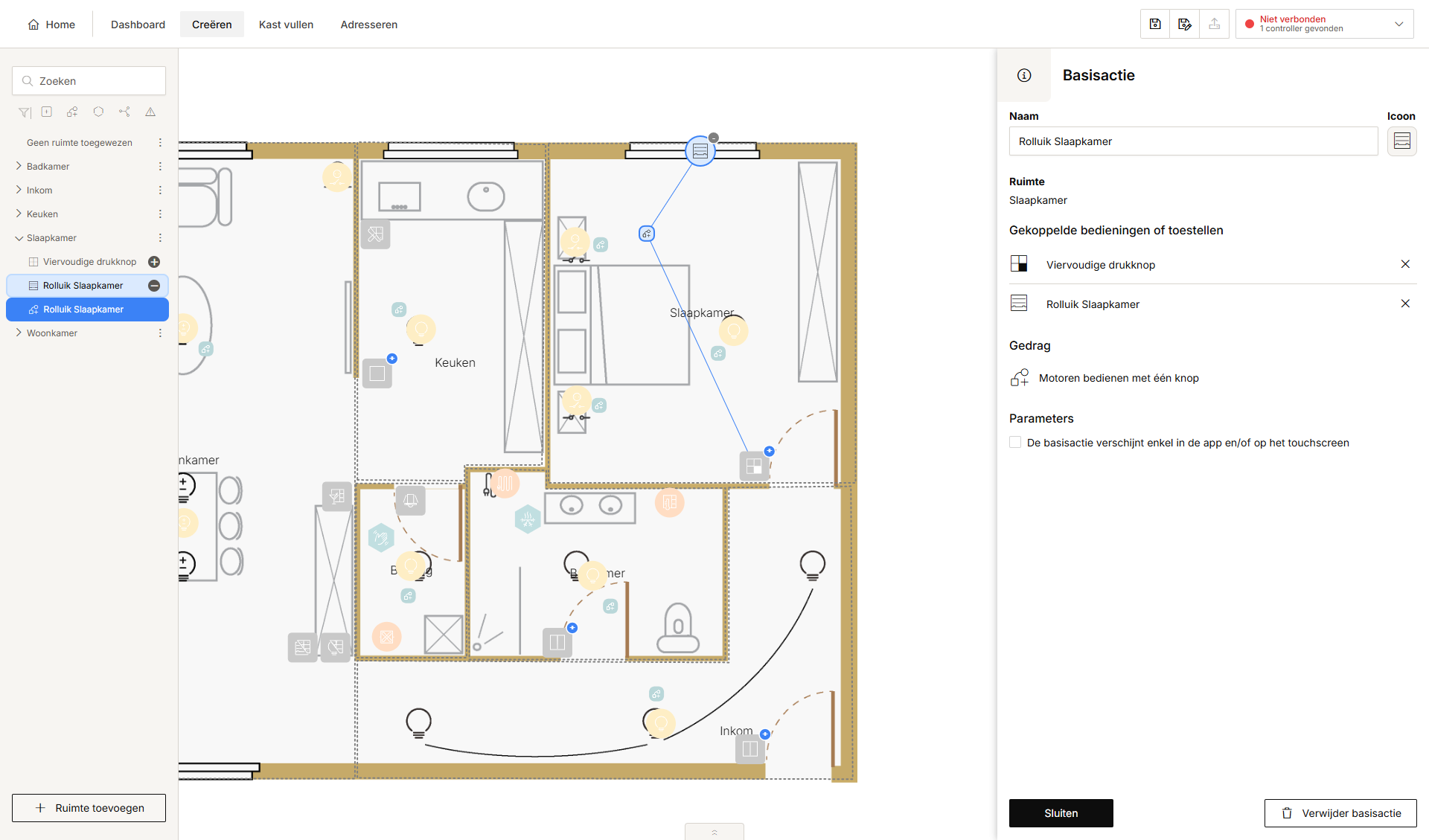Screen dimensions: 1429x840
Task: Click the share-nodes filter icon
Action: (x=124, y=112)
